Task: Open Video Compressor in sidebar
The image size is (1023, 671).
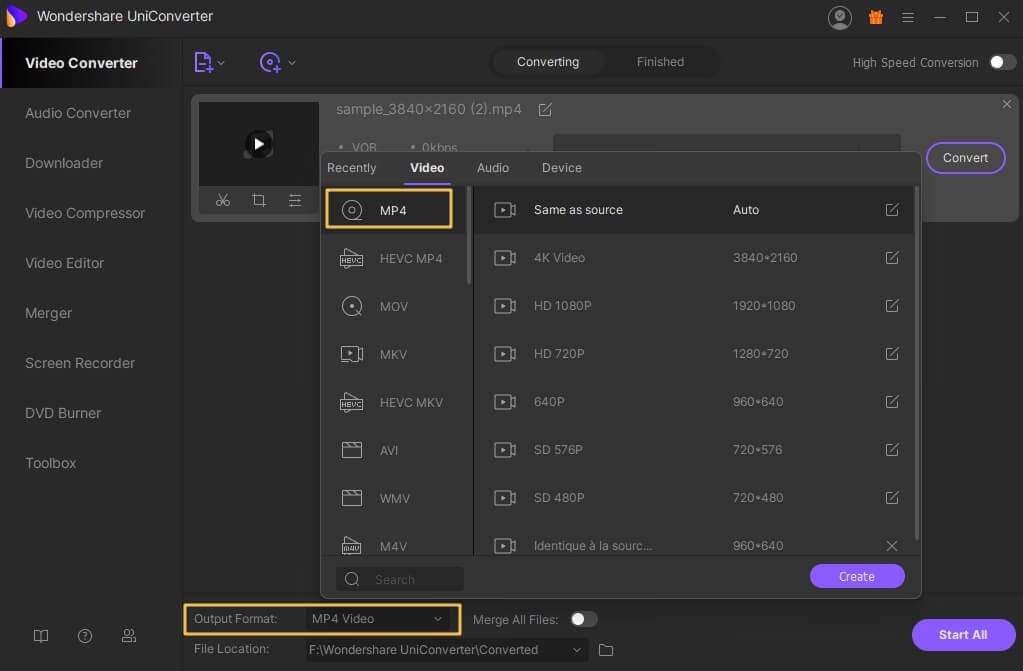Action: click(x=85, y=213)
